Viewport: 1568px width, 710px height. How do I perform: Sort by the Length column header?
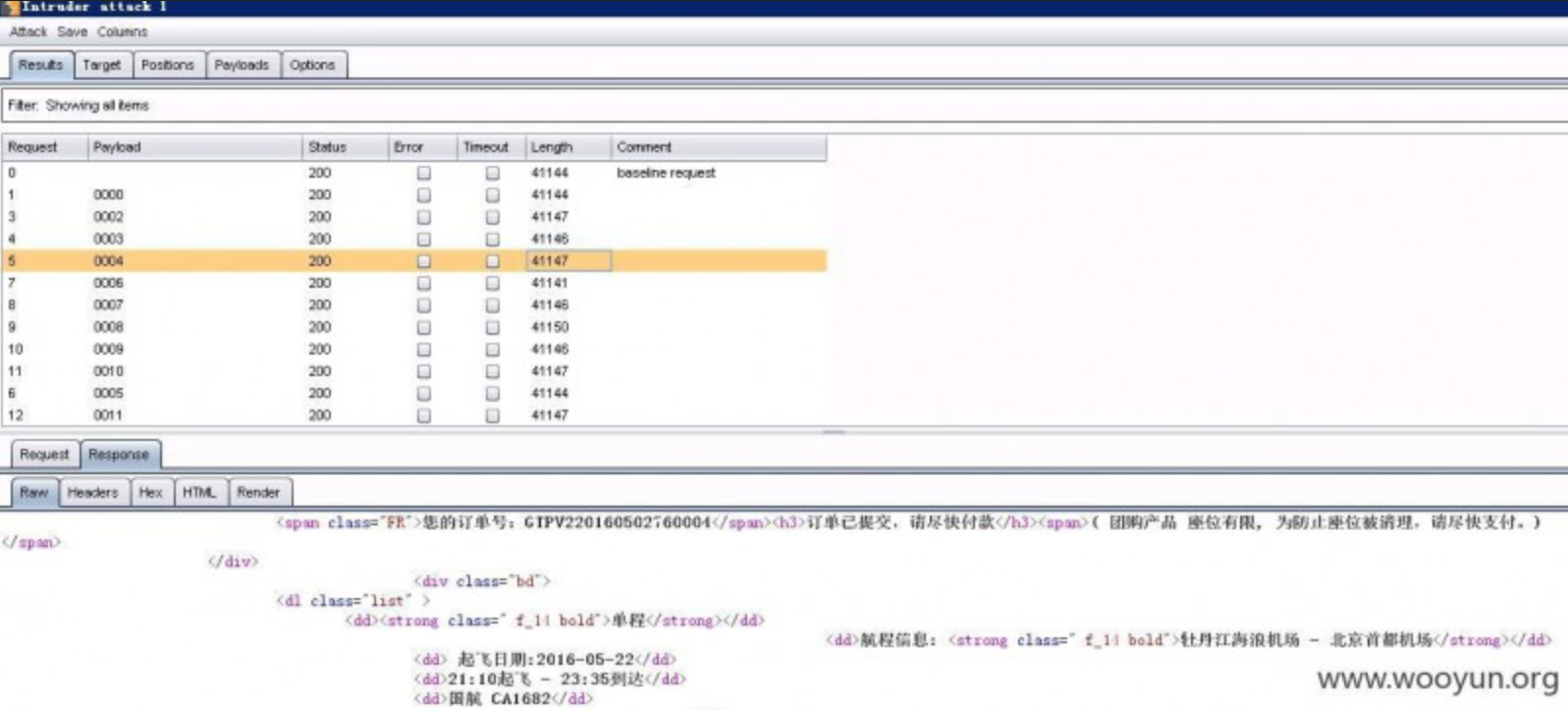568,147
